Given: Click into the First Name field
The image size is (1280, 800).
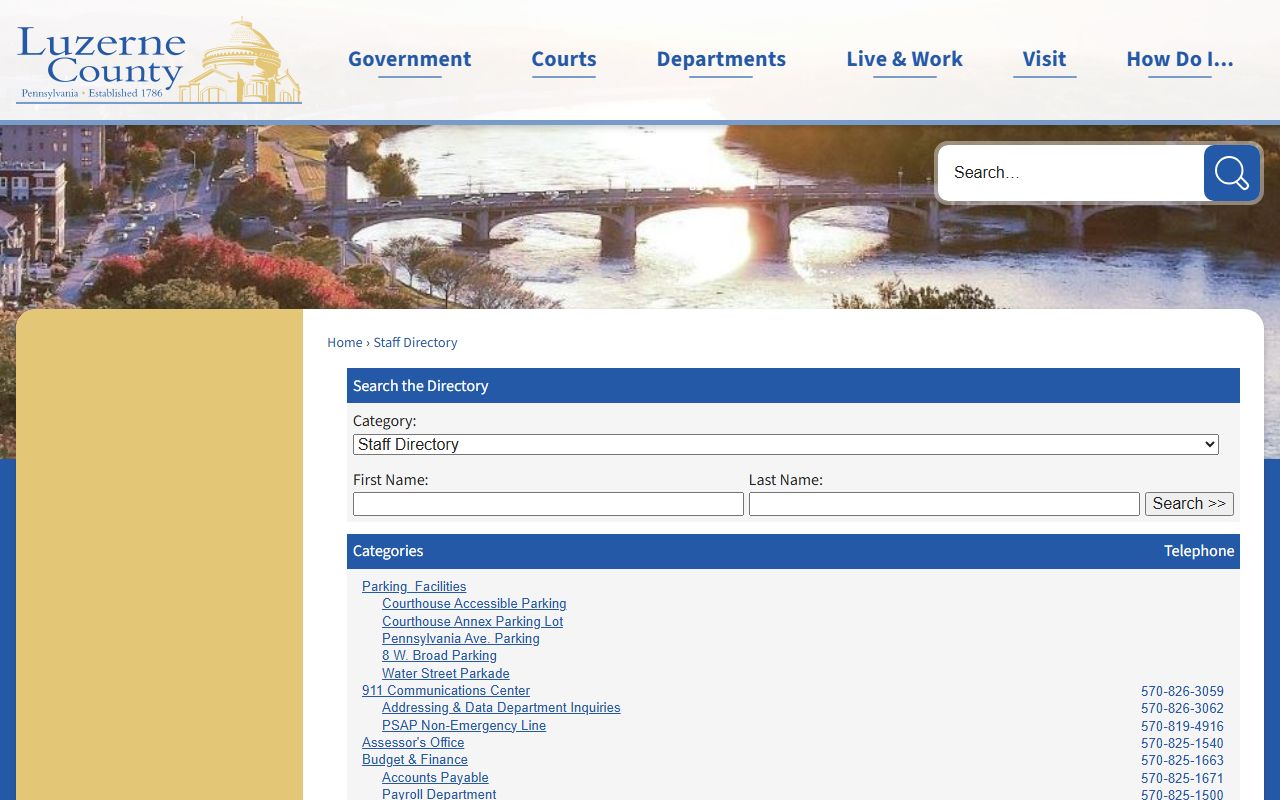Looking at the screenshot, I should [548, 504].
